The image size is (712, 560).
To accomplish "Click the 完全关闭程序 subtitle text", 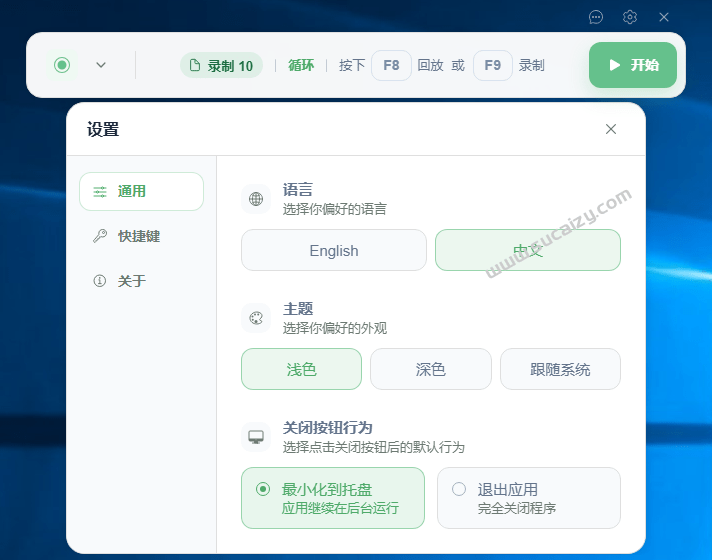I will tap(517, 508).
